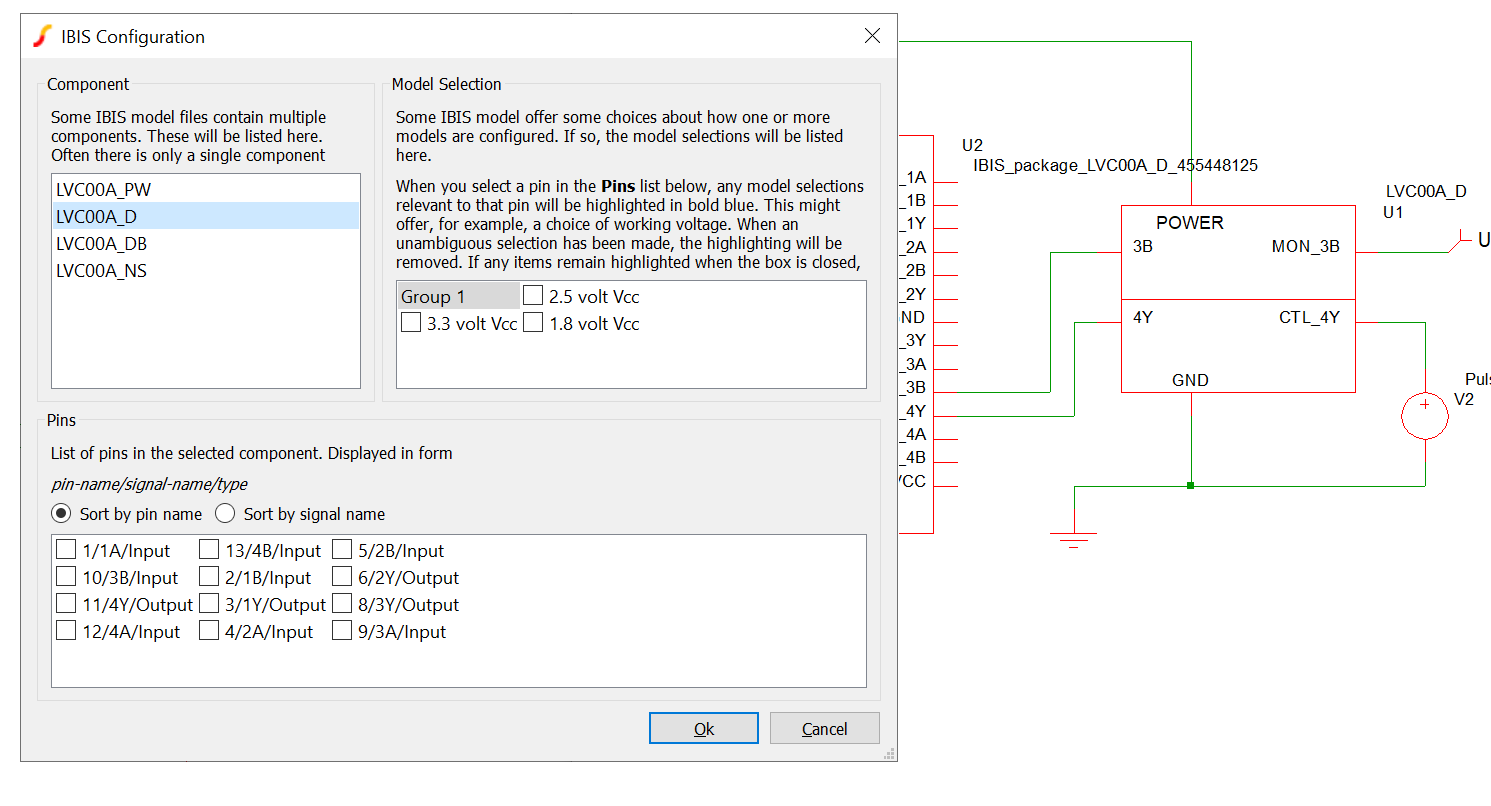Click the U1 POWER block in the schematic
Image resolution: width=1491 pixels, height=806 pixels.
pos(1237,298)
